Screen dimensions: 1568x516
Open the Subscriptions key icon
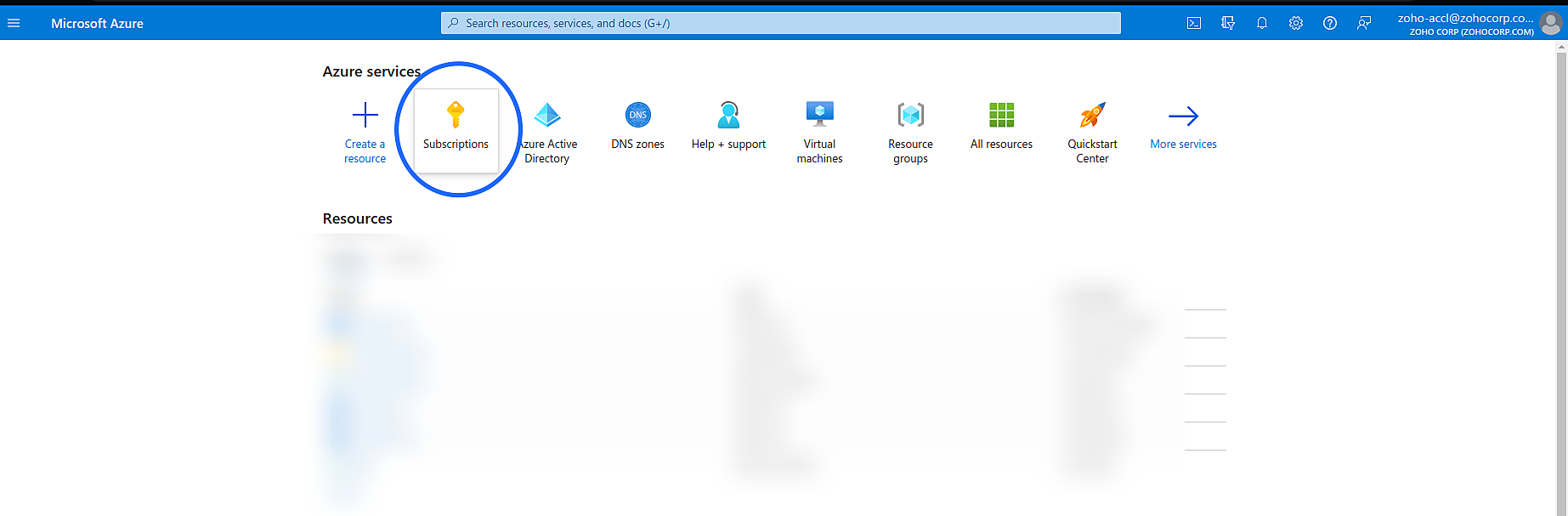[456, 115]
